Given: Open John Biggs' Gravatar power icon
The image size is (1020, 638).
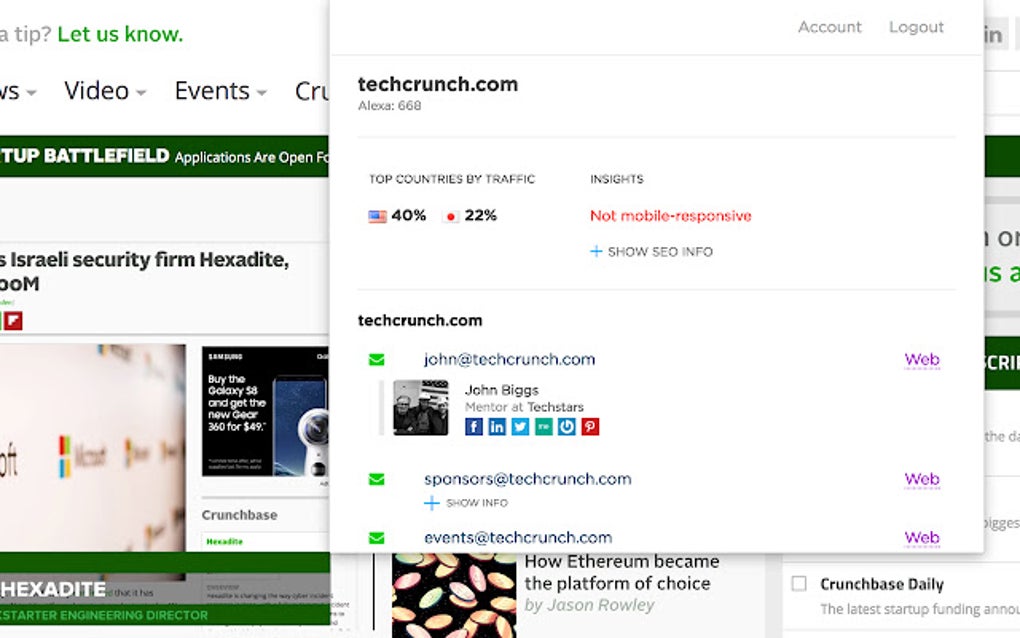Looking at the screenshot, I should [x=567, y=427].
